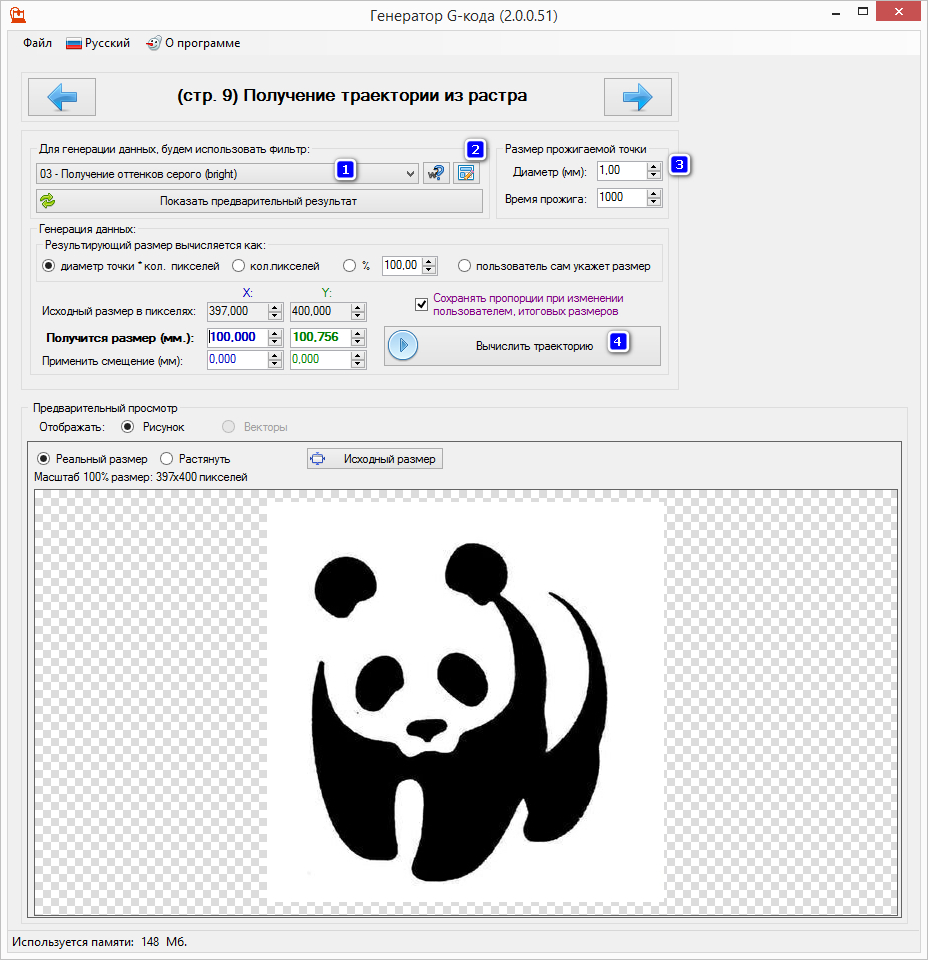
Task: Decrease resulting size Y with down arrow
Action: click(x=359, y=342)
